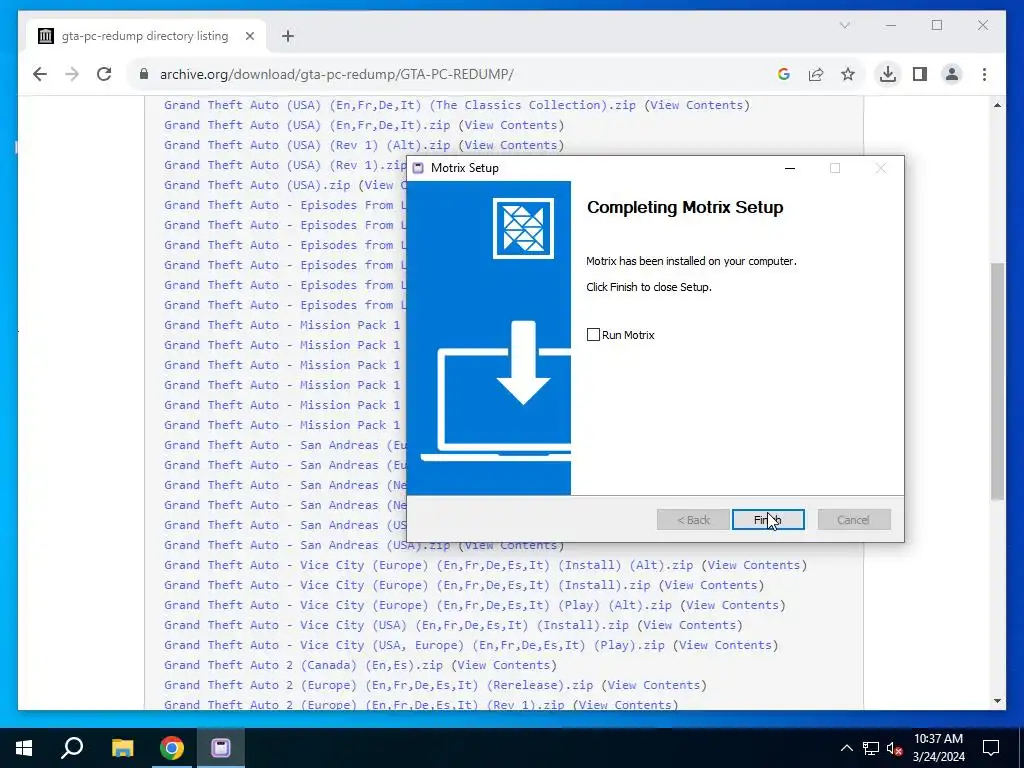Open Windows taskbar search
Viewport: 1024px width, 768px height.
point(72,748)
